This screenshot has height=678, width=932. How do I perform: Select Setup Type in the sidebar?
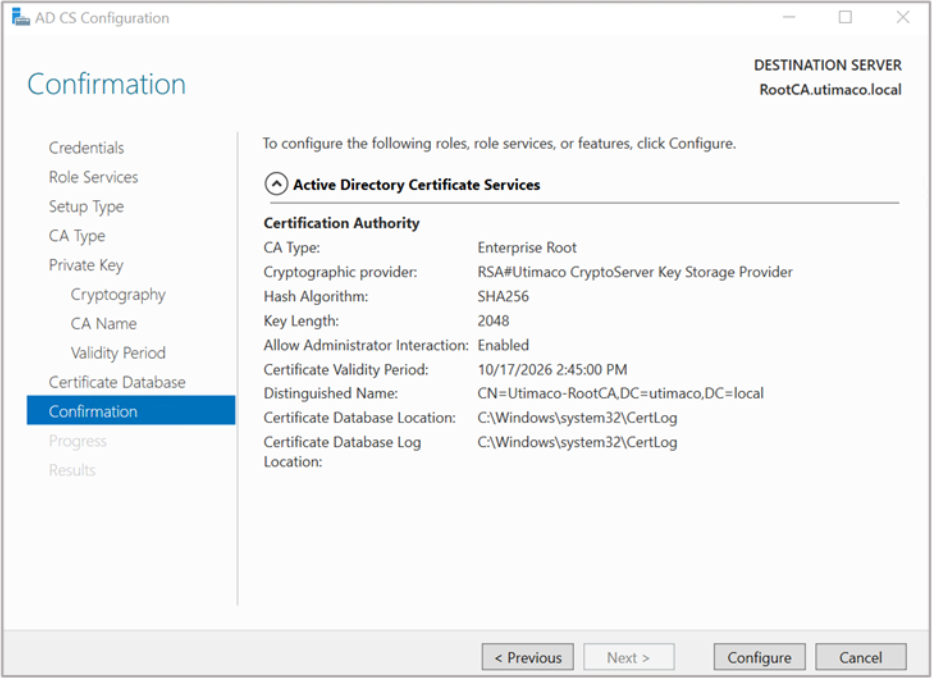[x=86, y=206]
